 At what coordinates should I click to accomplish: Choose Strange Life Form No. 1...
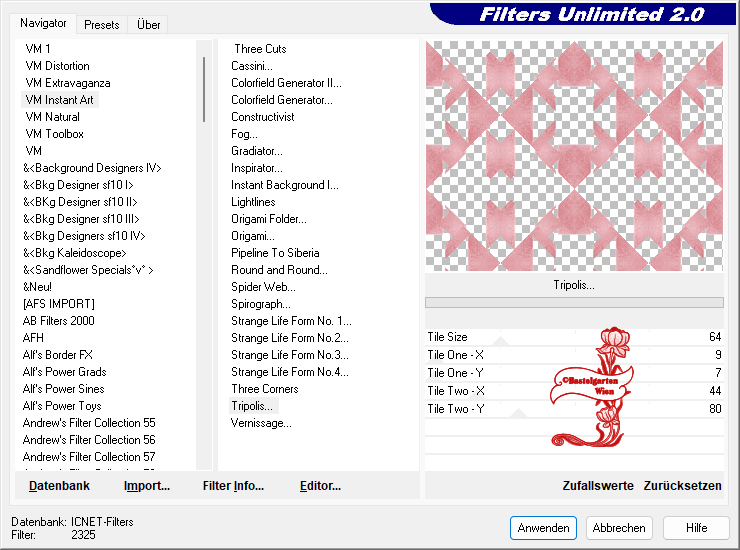coord(291,321)
